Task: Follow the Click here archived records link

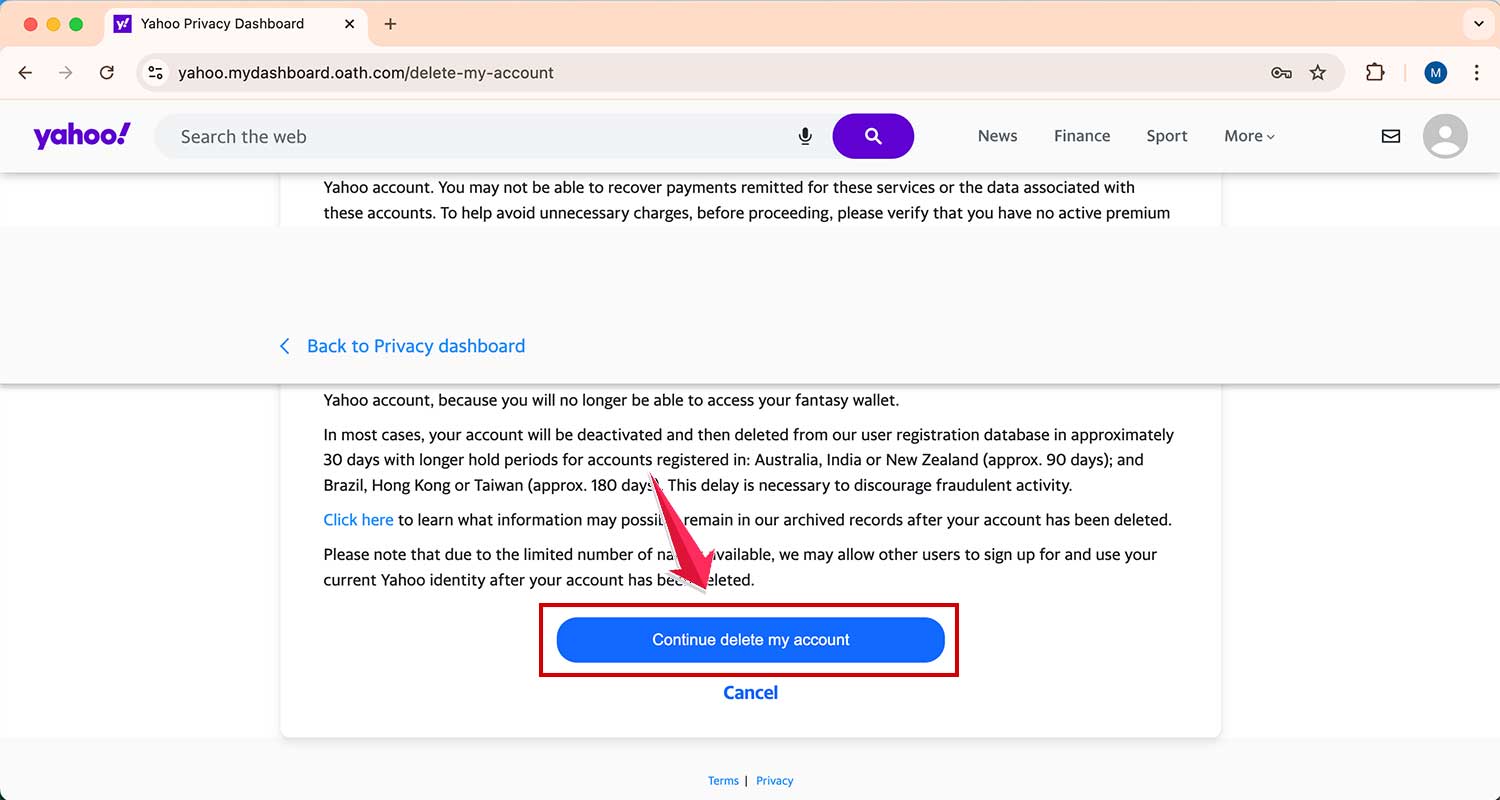Action: (358, 519)
